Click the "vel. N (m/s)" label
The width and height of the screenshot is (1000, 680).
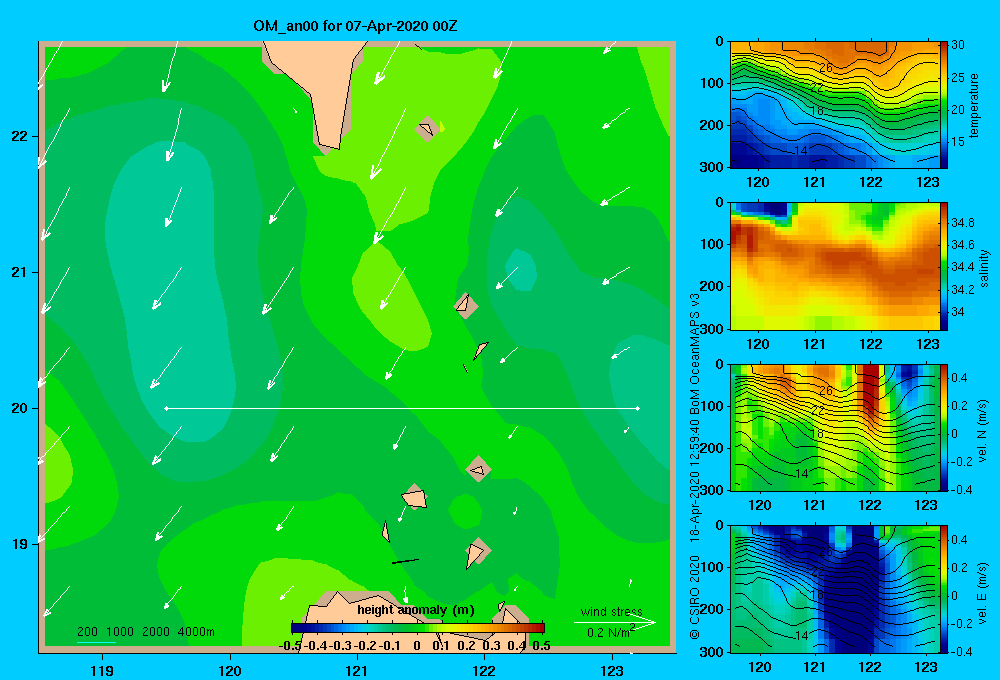tap(983, 431)
